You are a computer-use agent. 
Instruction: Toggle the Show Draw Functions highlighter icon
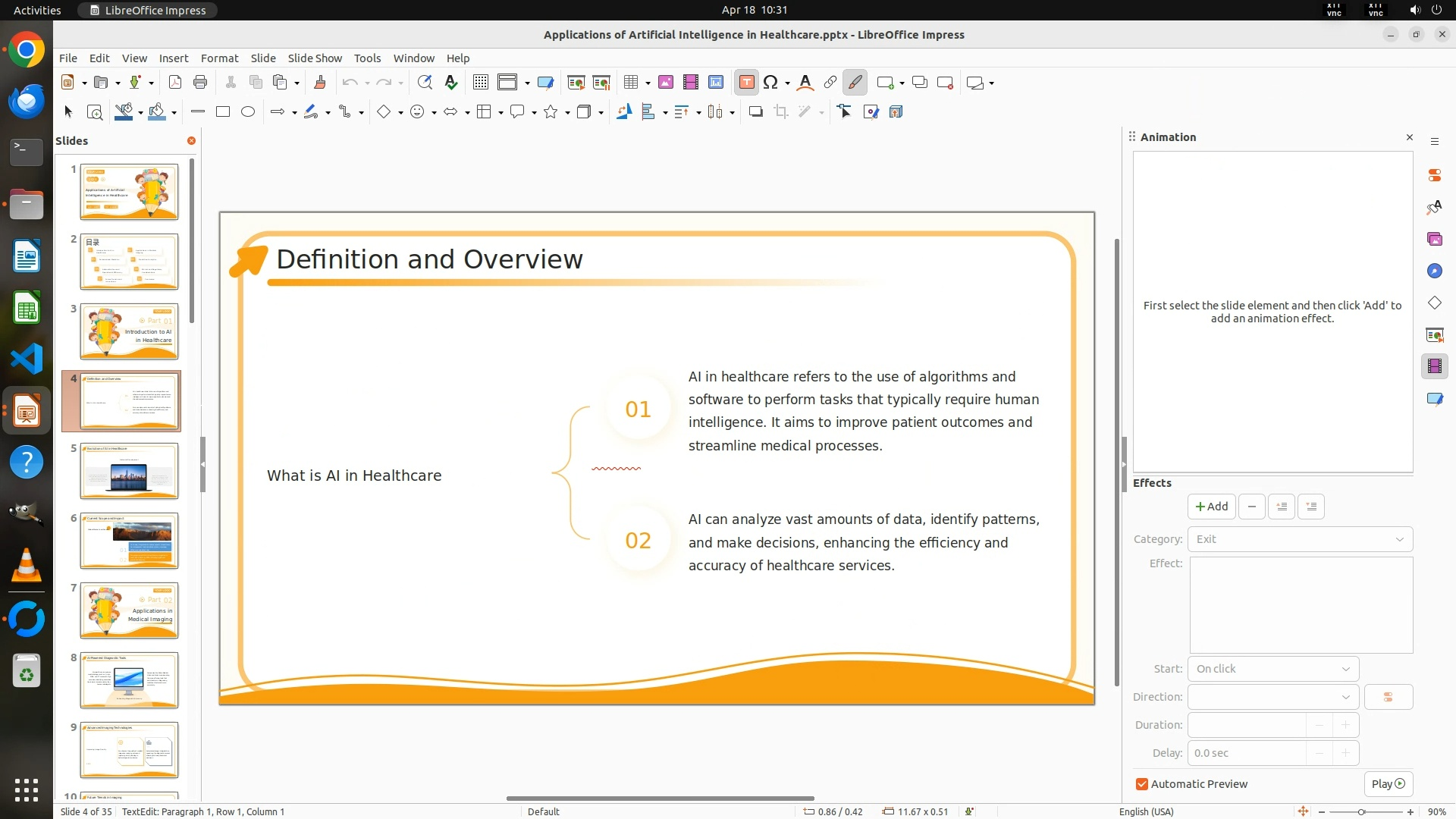click(x=855, y=83)
